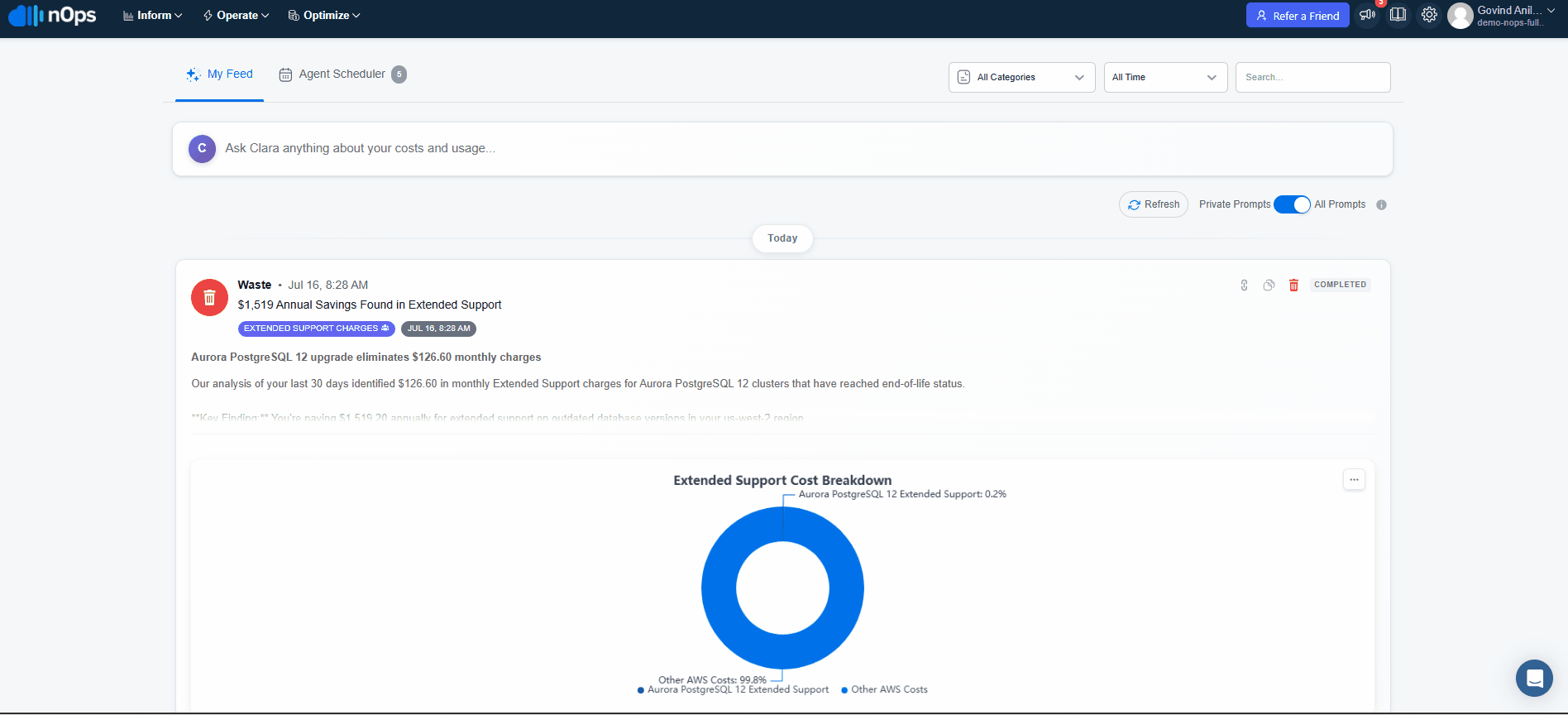Open the Inform menu
The width and height of the screenshot is (1568, 715).
(x=152, y=16)
